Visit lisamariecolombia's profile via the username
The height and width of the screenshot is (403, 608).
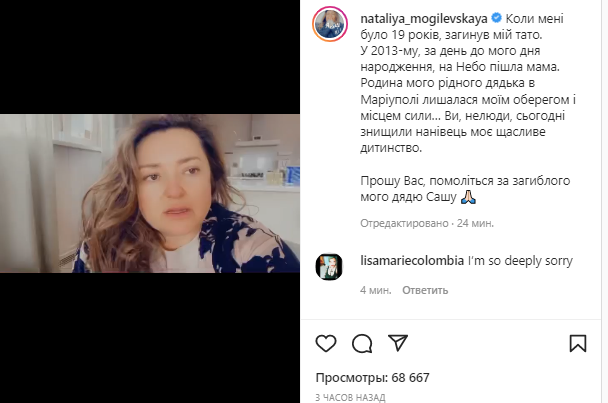tap(412, 261)
